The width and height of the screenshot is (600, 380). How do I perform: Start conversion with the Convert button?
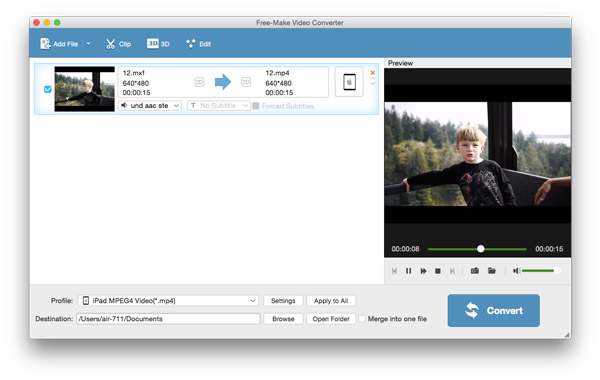[x=494, y=310]
